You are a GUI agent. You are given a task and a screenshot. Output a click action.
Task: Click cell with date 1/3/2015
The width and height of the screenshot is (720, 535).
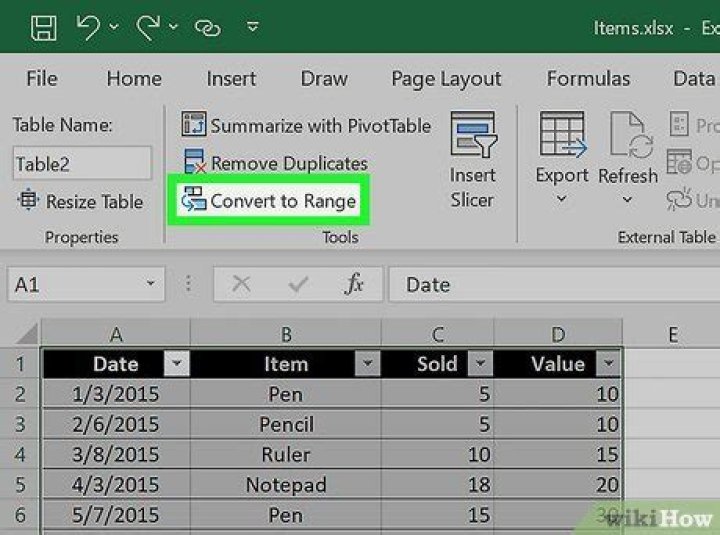[x=116, y=394]
